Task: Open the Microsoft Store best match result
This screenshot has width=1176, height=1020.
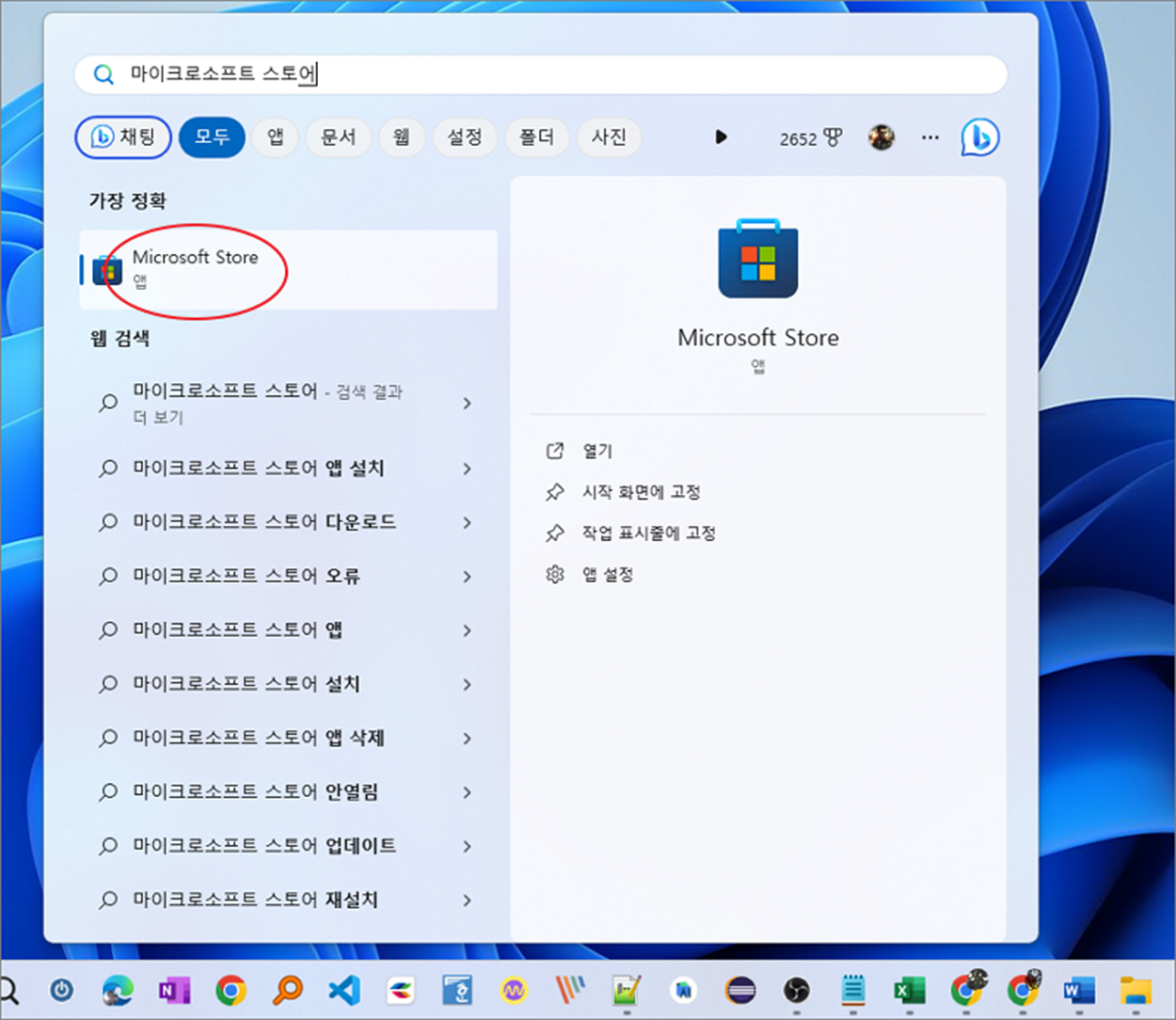Action: (288, 269)
